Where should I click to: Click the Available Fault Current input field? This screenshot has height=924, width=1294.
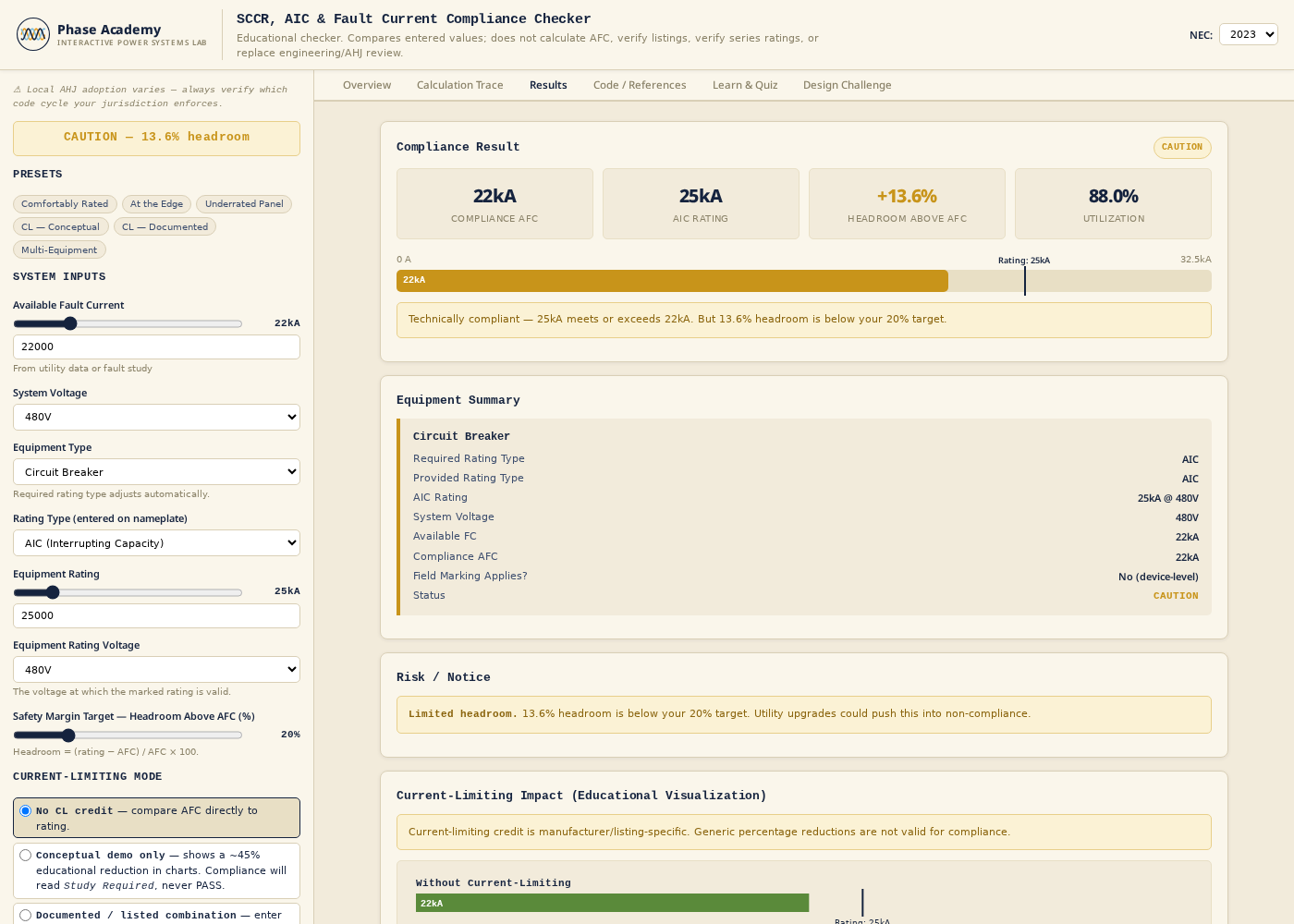(x=156, y=346)
